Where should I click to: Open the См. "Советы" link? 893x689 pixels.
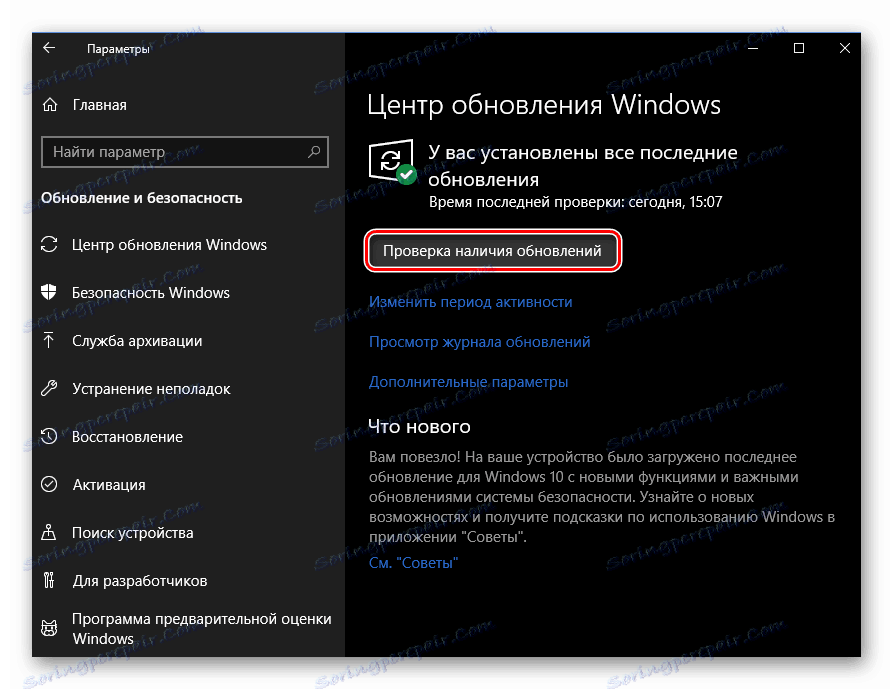pos(413,563)
